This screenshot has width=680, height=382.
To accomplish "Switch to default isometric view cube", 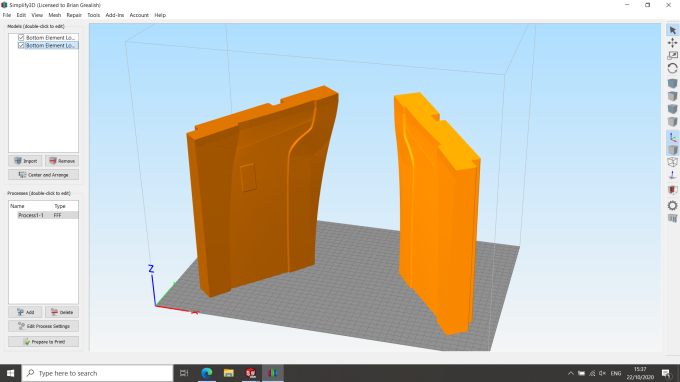I will pos(672,83).
